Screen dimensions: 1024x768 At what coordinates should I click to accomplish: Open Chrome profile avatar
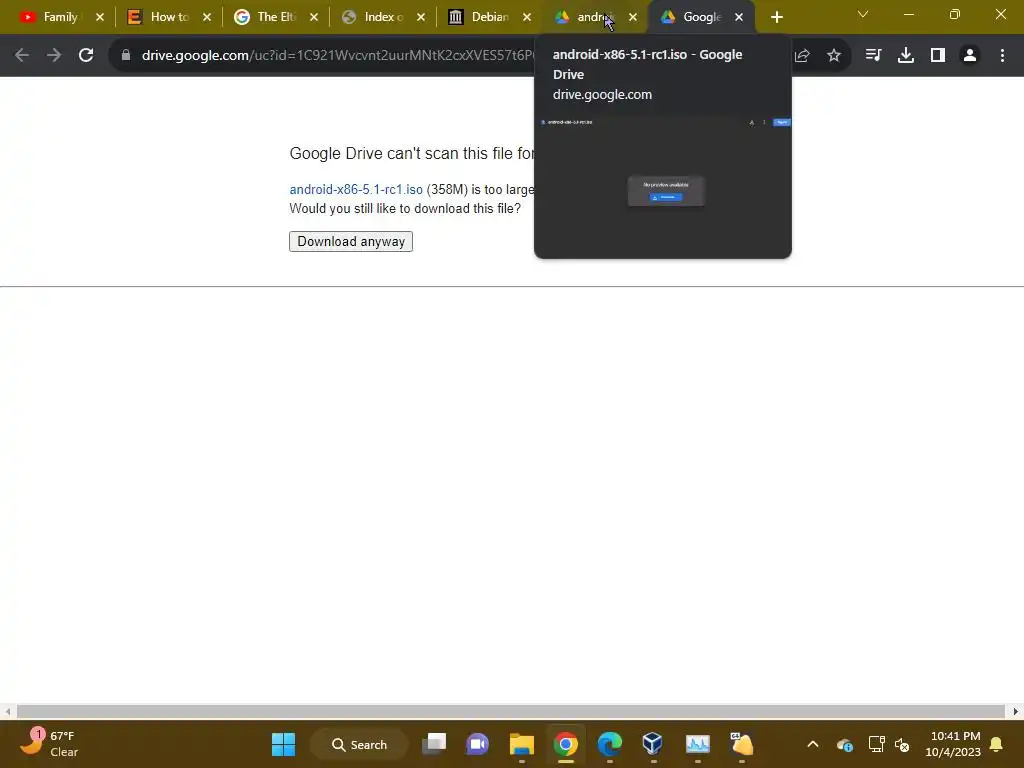(970, 56)
